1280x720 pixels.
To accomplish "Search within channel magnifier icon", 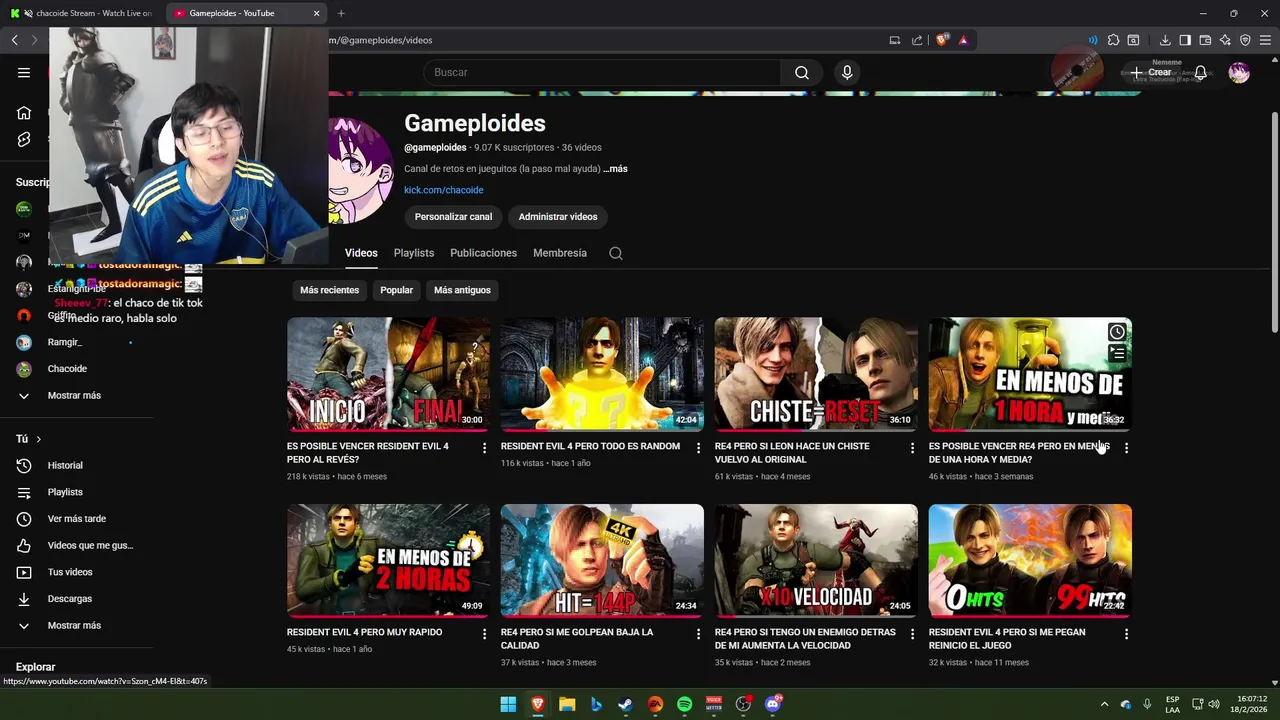I will click(x=616, y=253).
